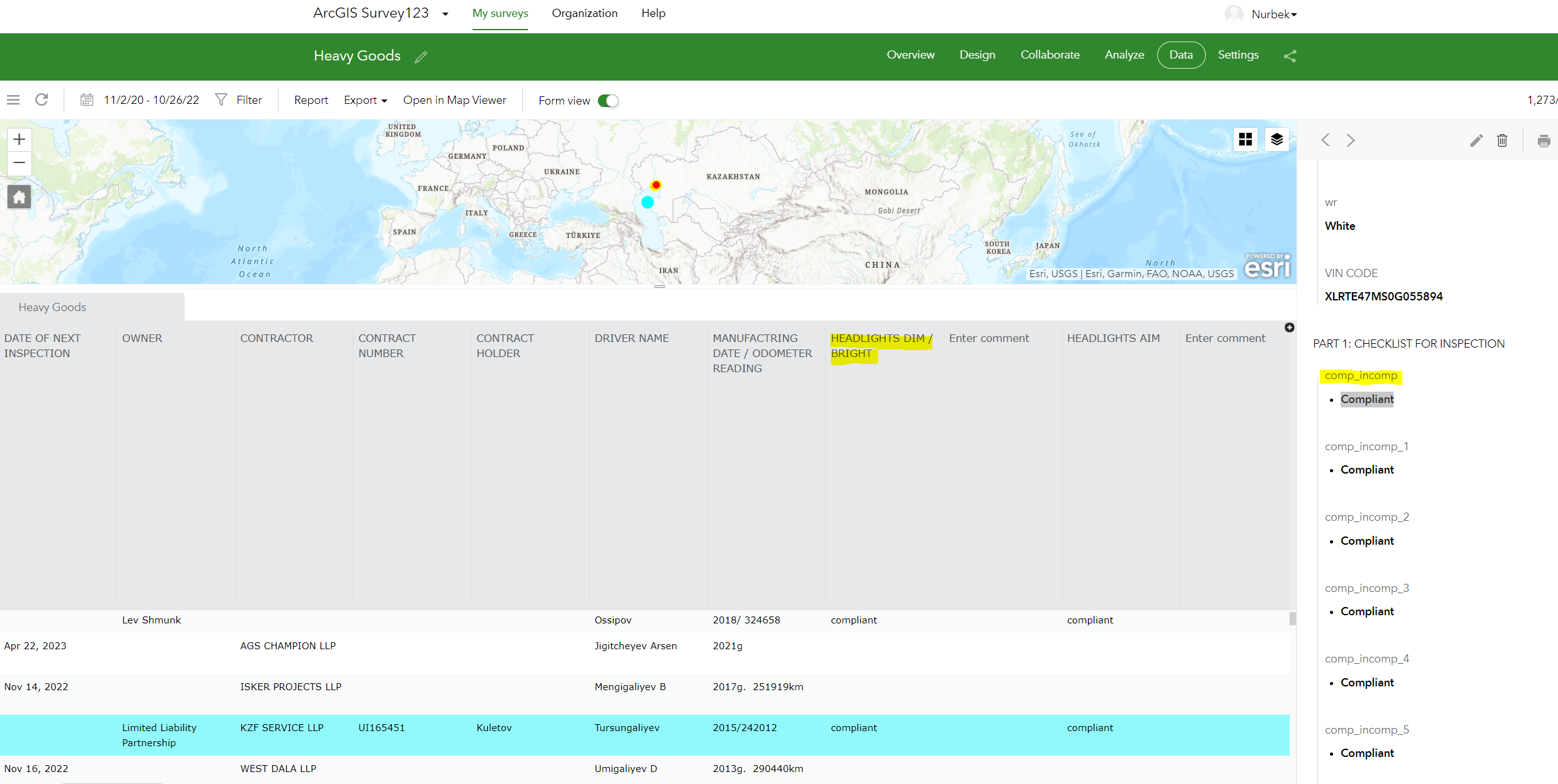Advance to next record with right arrow
The height and width of the screenshot is (784, 1558).
[1351, 140]
